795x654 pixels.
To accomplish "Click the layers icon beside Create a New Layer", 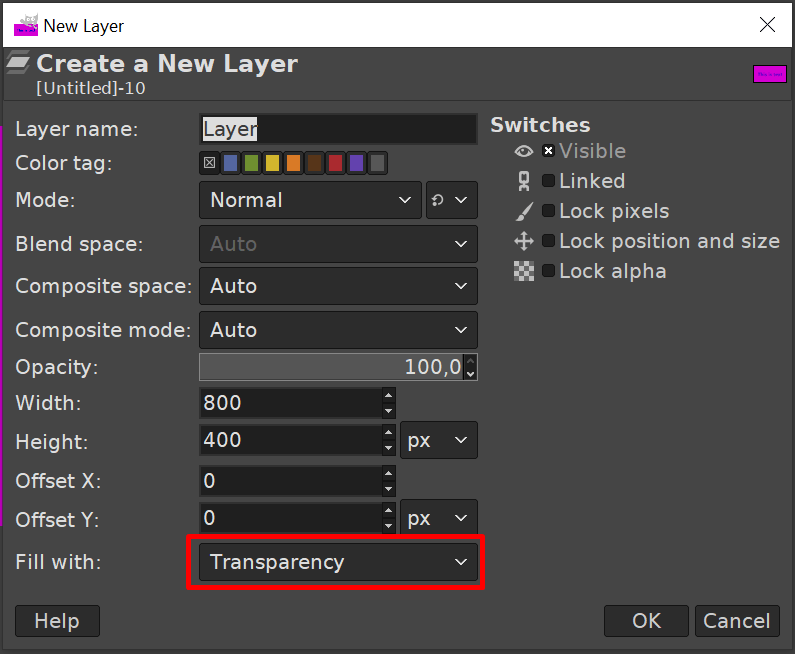I will click(x=18, y=63).
